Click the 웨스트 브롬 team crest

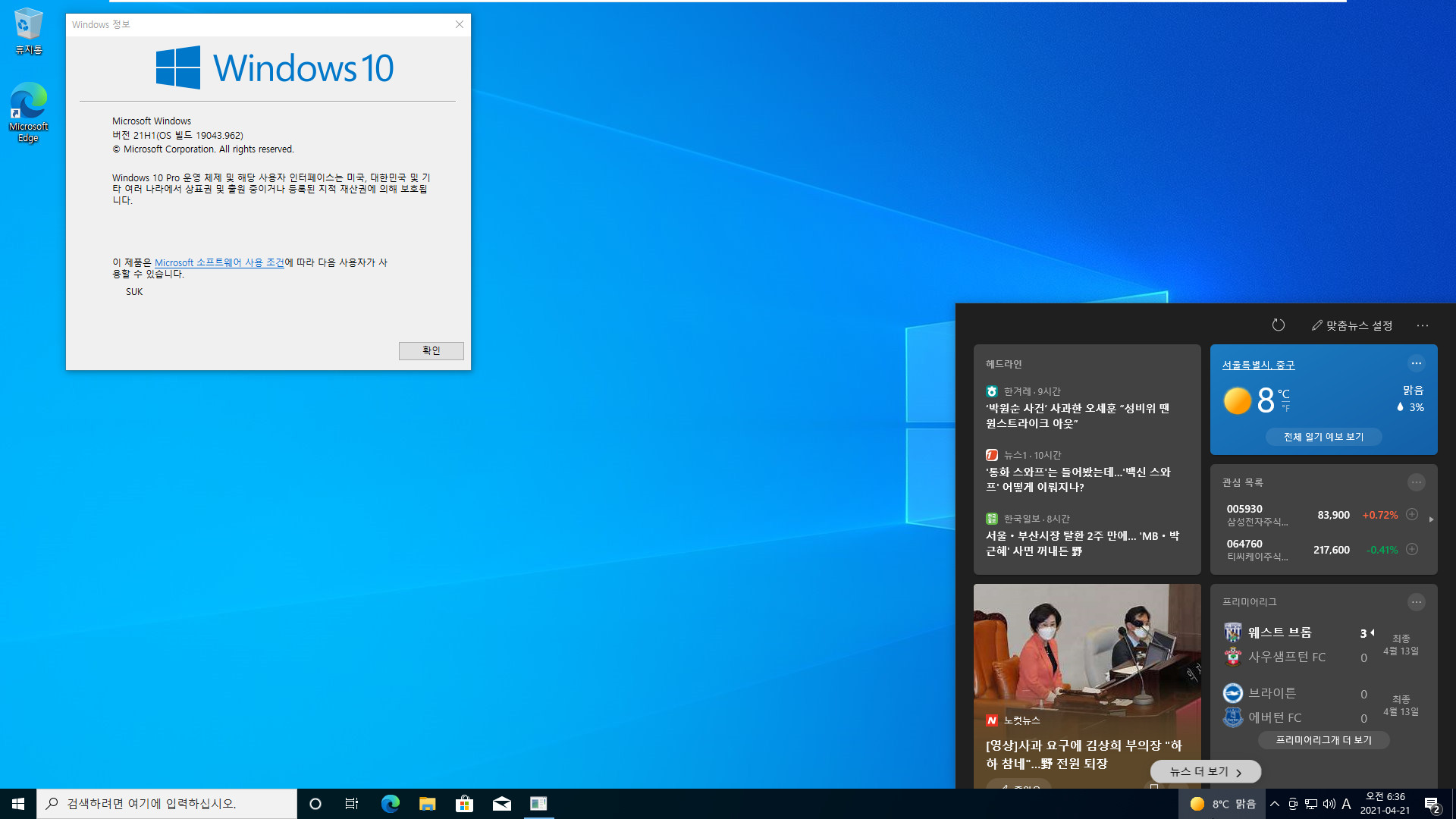coord(1233,632)
